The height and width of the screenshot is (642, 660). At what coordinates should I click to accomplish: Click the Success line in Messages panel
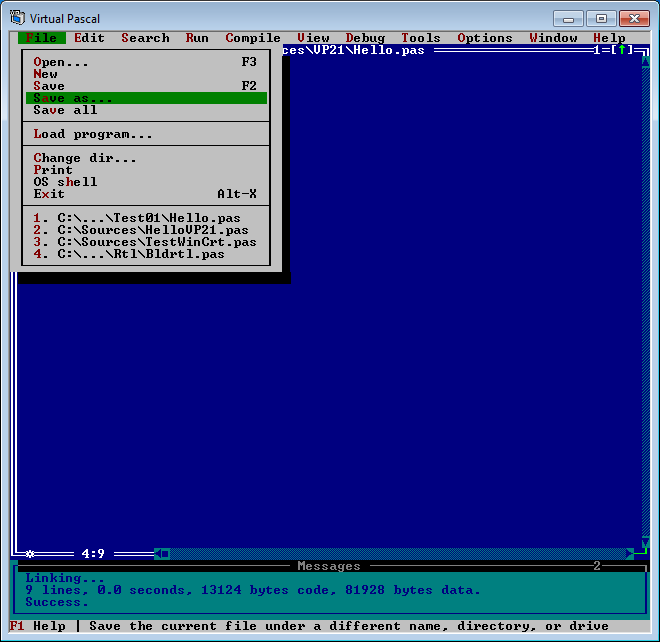(57, 602)
